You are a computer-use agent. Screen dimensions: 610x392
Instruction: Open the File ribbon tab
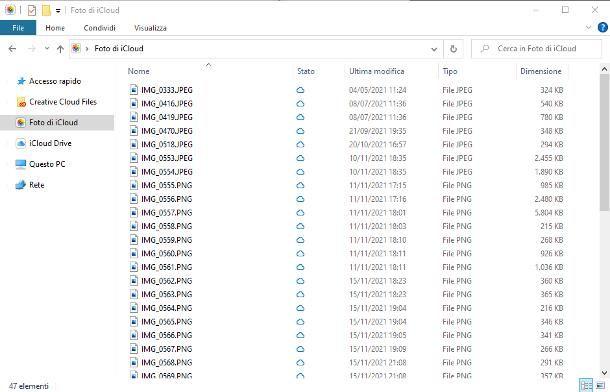point(18,28)
